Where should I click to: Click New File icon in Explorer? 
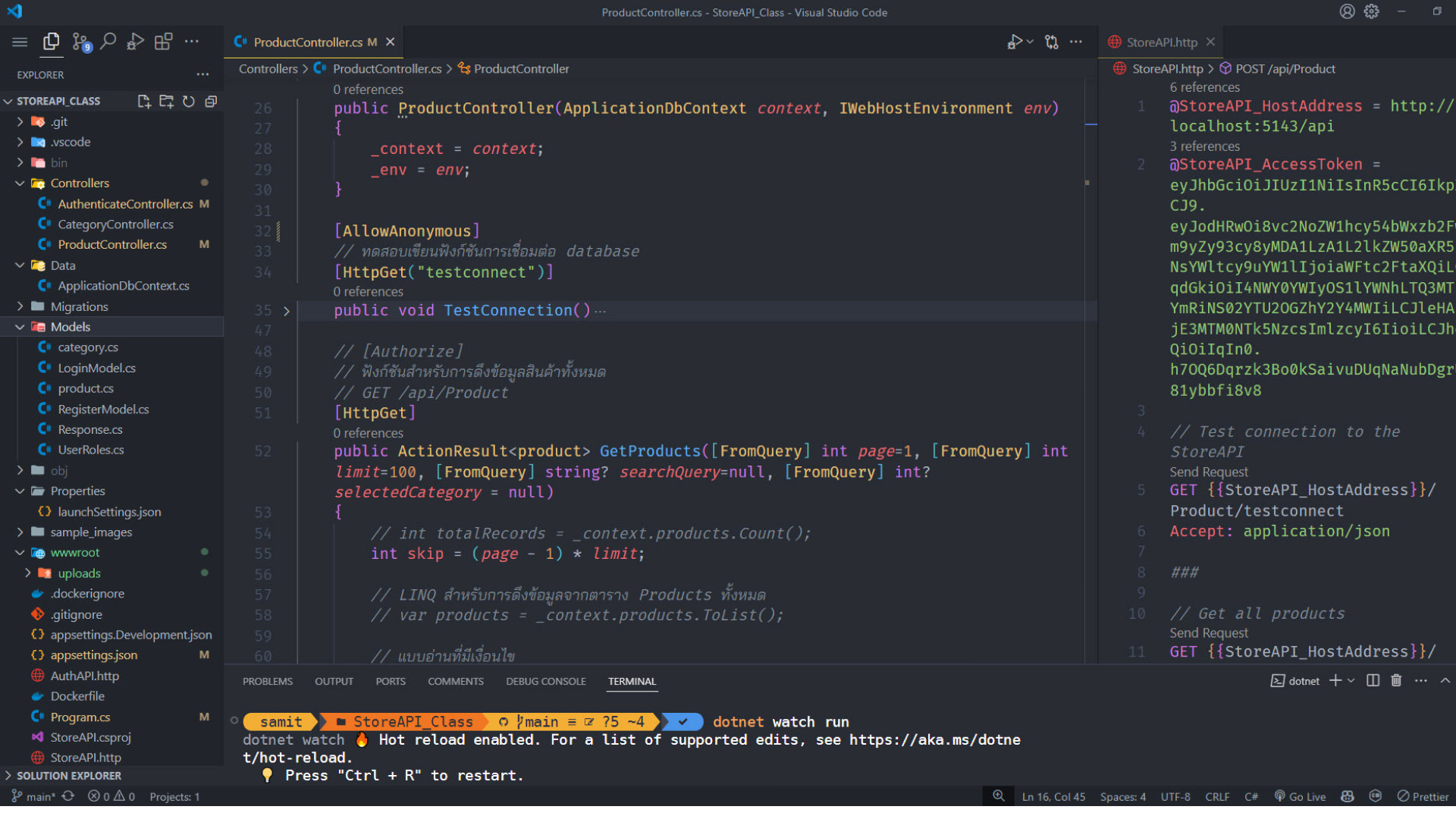(x=143, y=101)
